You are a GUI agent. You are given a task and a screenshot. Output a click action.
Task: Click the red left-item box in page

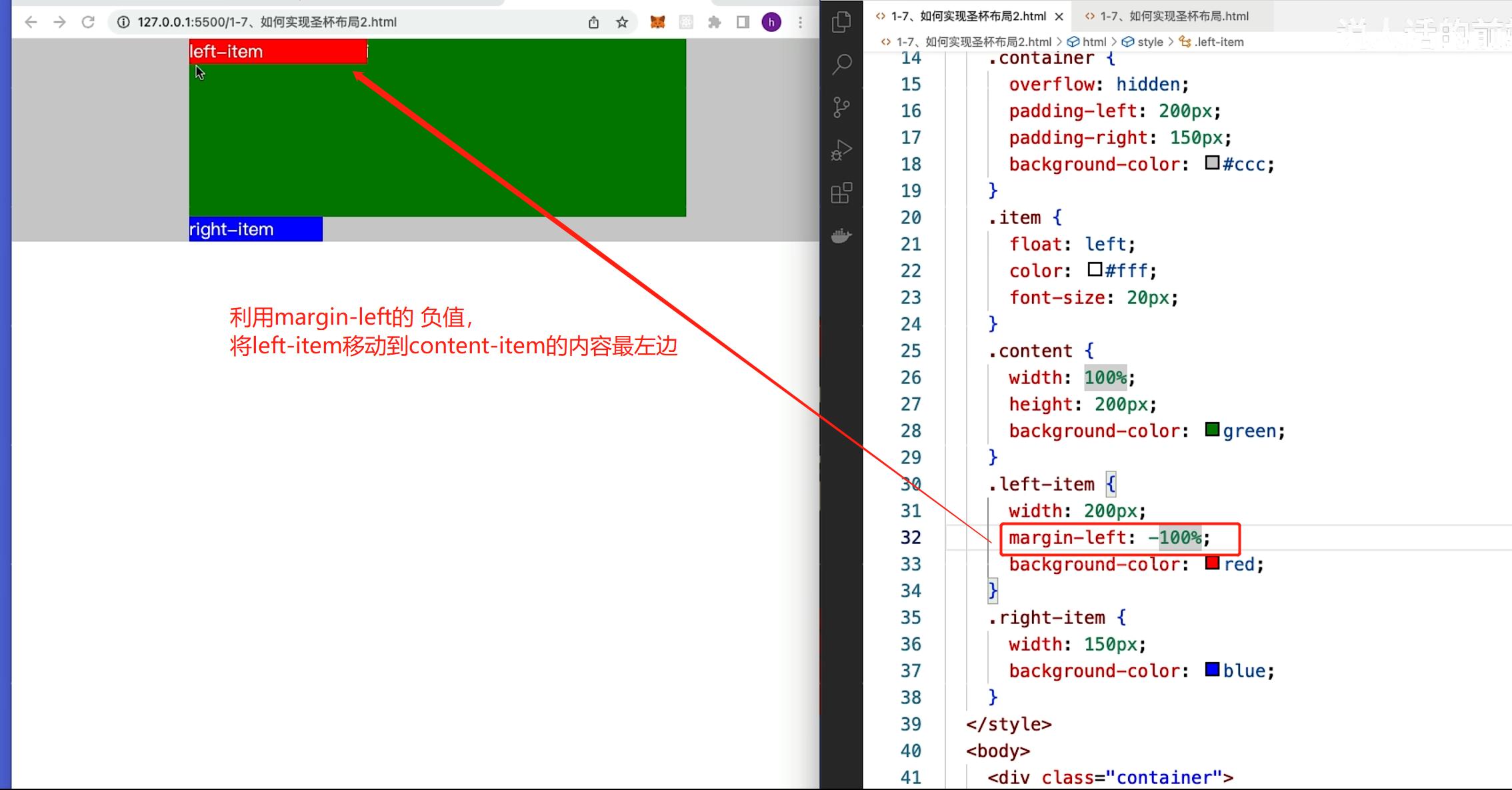(278, 51)
